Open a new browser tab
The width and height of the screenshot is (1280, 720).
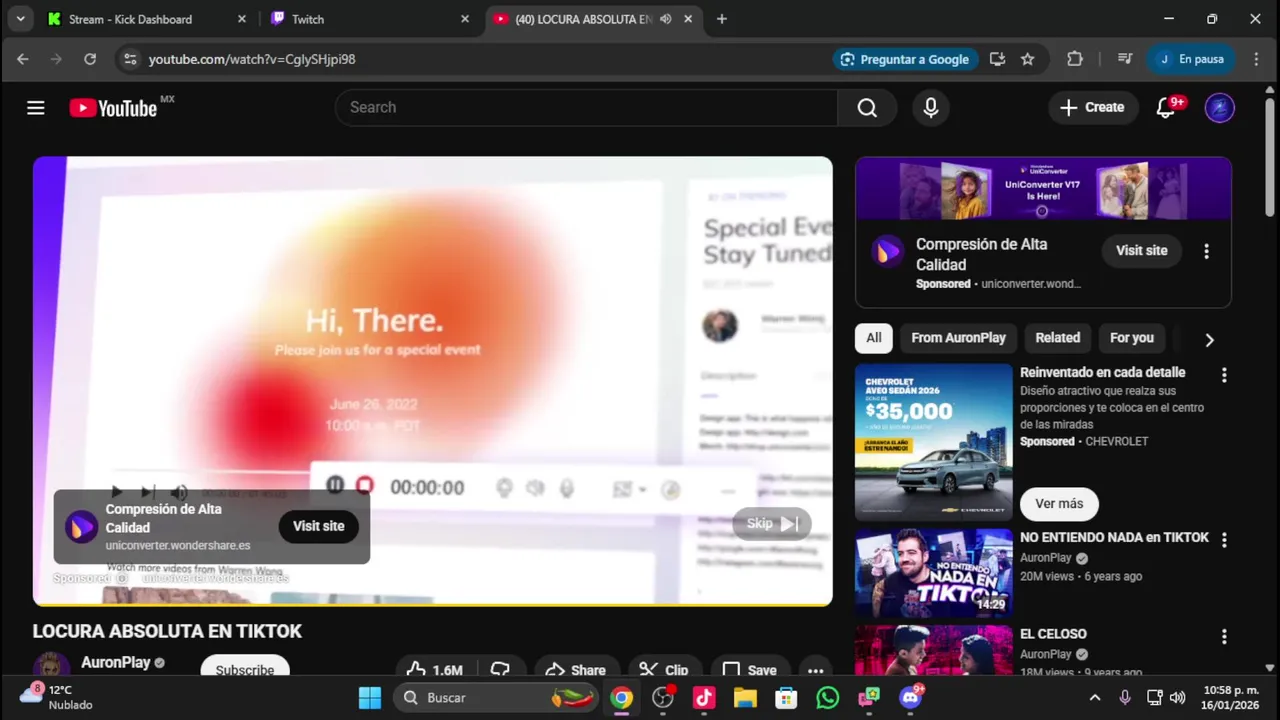point(722,19)
